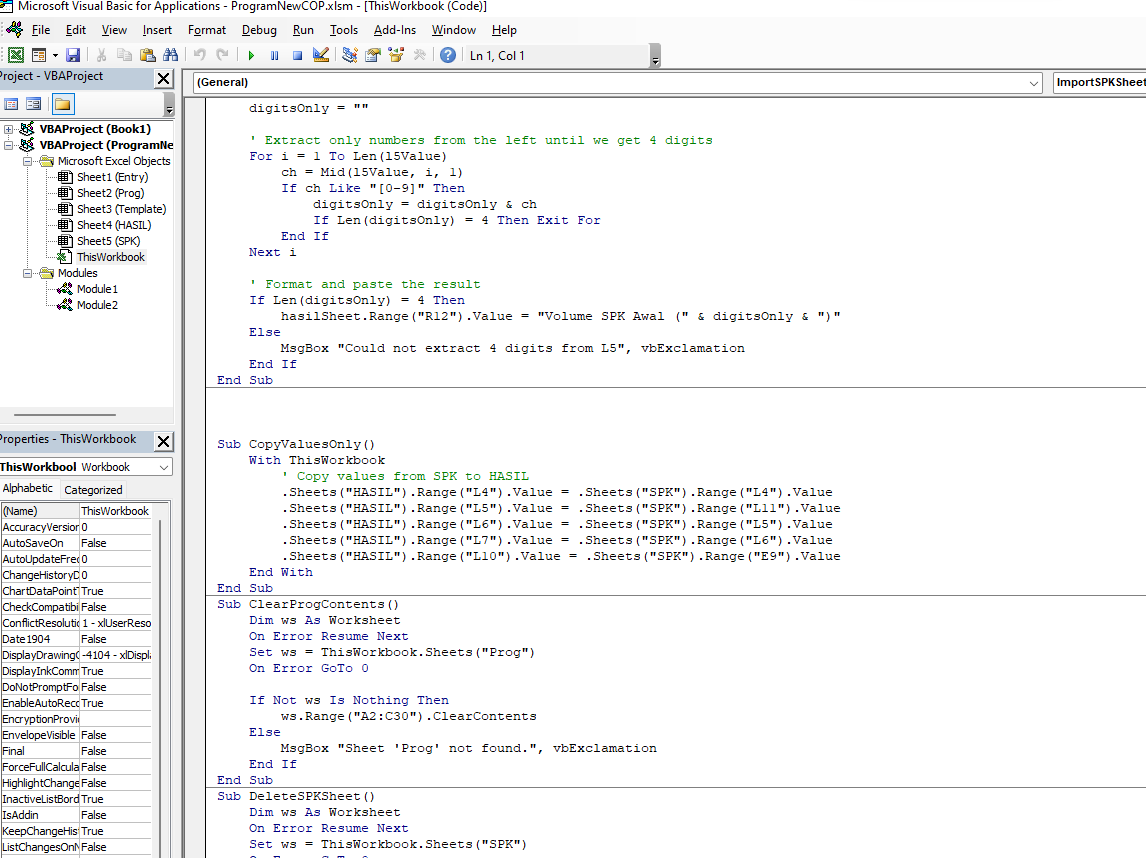Open the Debug menu
Screen dimensions: 1146x861
pos(259,30)
